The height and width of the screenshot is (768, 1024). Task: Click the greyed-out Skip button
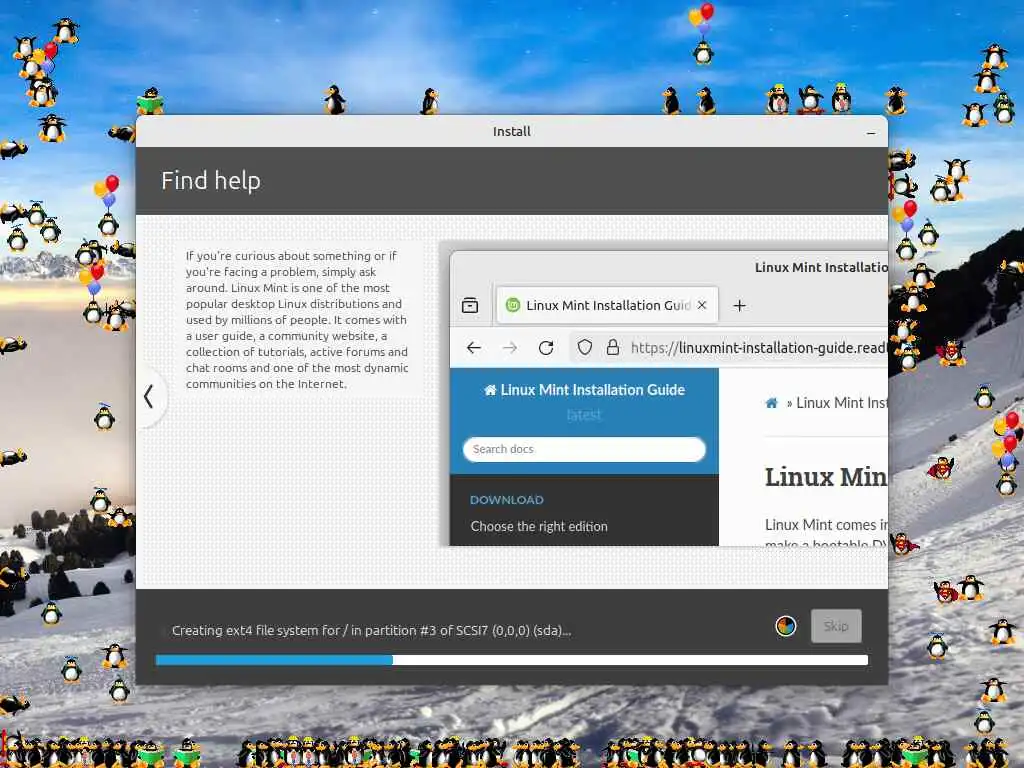tap(836, 626)
